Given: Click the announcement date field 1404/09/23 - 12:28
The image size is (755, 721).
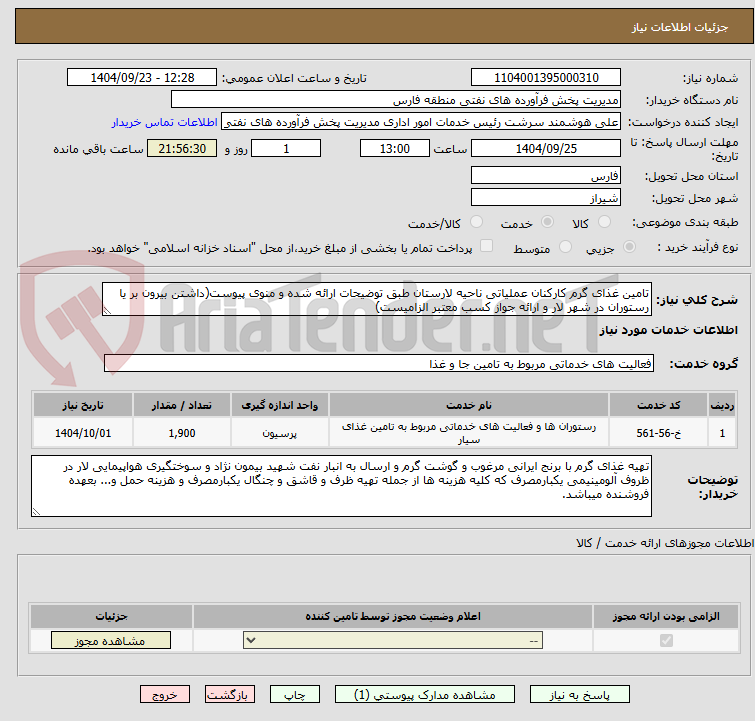Looking at the screenshot, I should click(x=142, y=78).
